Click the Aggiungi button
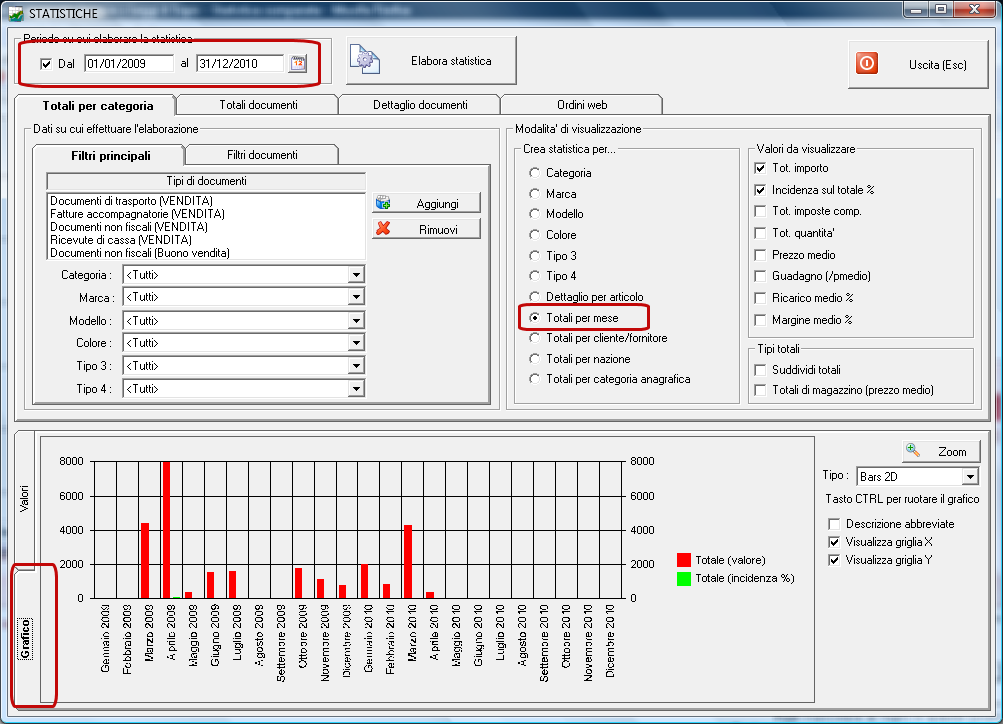Screen dimensions: 1003x724 (427, 203)
